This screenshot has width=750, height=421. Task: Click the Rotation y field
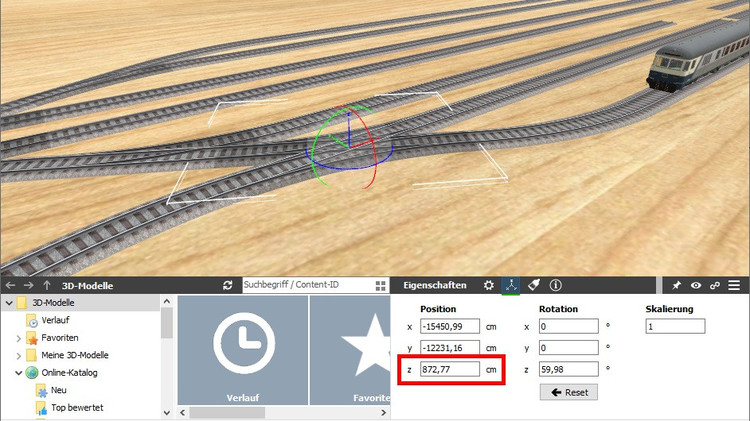click(x=568, y=347)
